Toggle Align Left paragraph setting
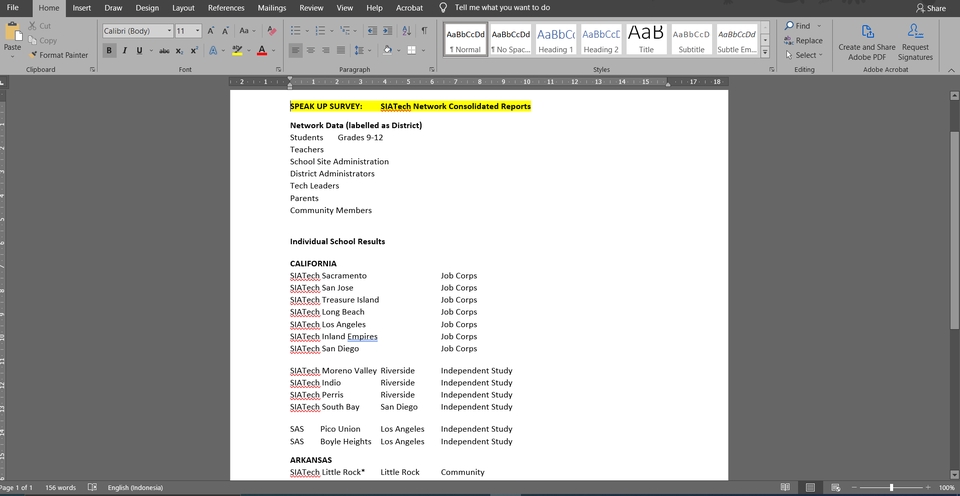Viewport: 960px width, 496px height. tap(296, 50)
